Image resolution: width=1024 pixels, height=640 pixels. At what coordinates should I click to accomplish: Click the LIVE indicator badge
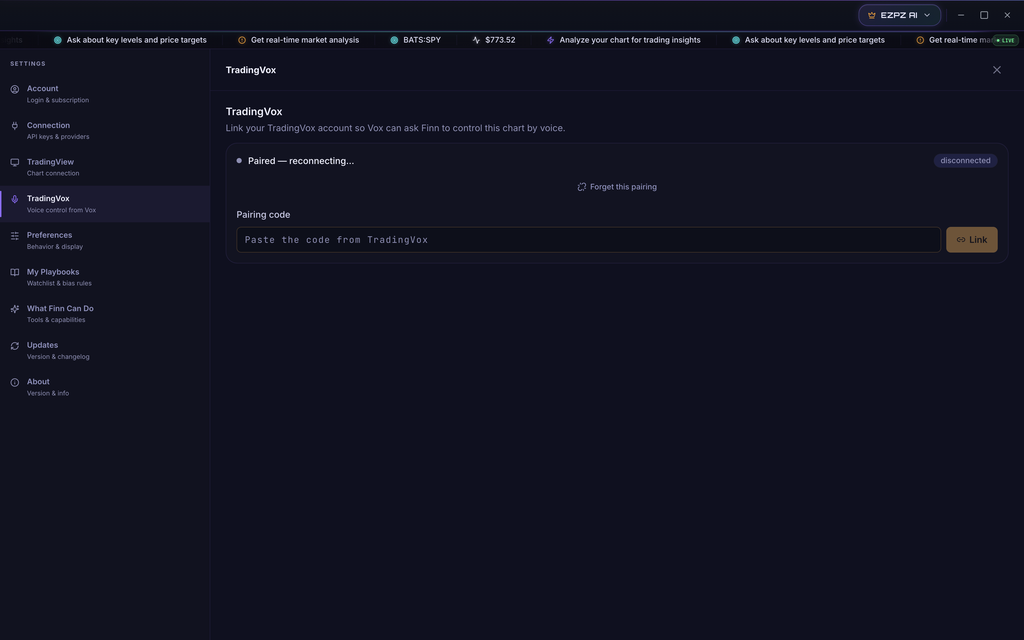[1006, 40]
